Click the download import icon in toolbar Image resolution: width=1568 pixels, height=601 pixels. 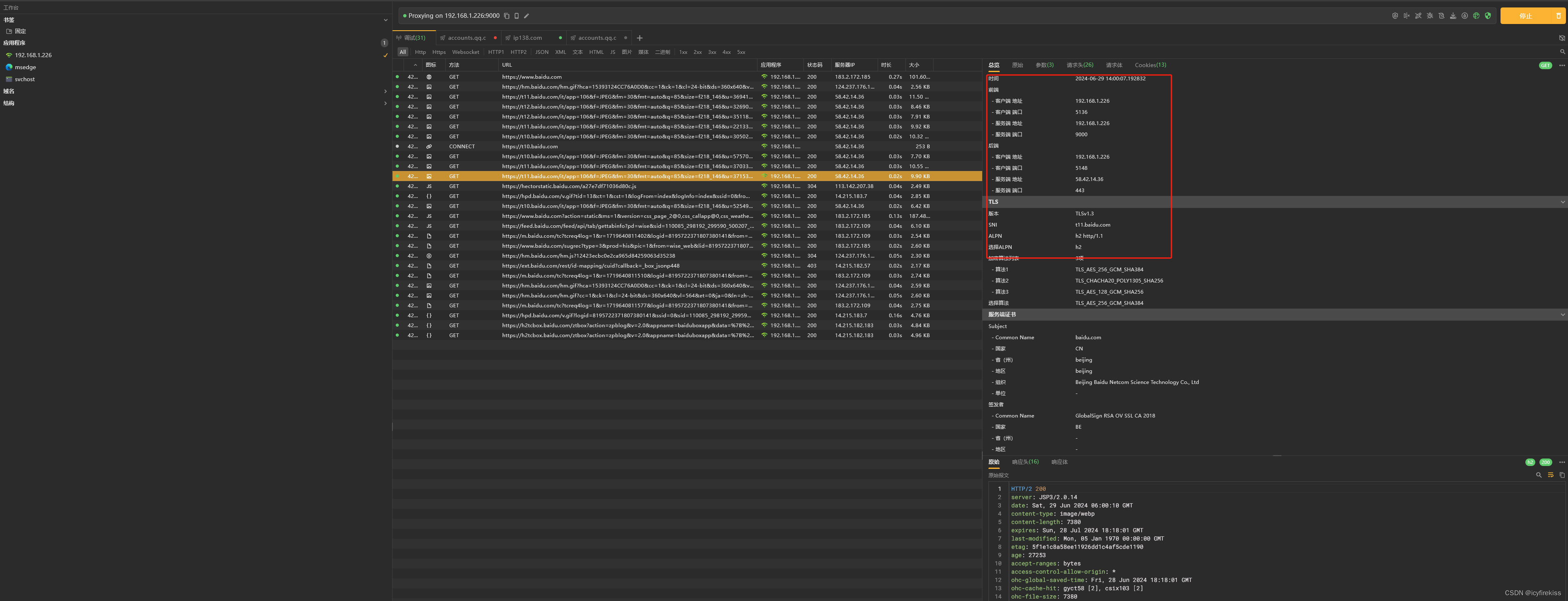1453,16
